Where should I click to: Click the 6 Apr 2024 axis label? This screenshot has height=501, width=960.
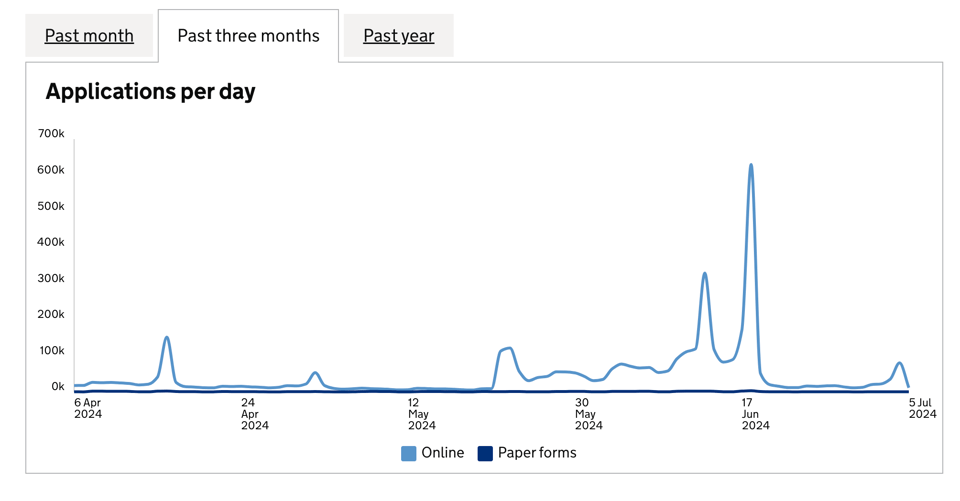click(x=88, y=408)
